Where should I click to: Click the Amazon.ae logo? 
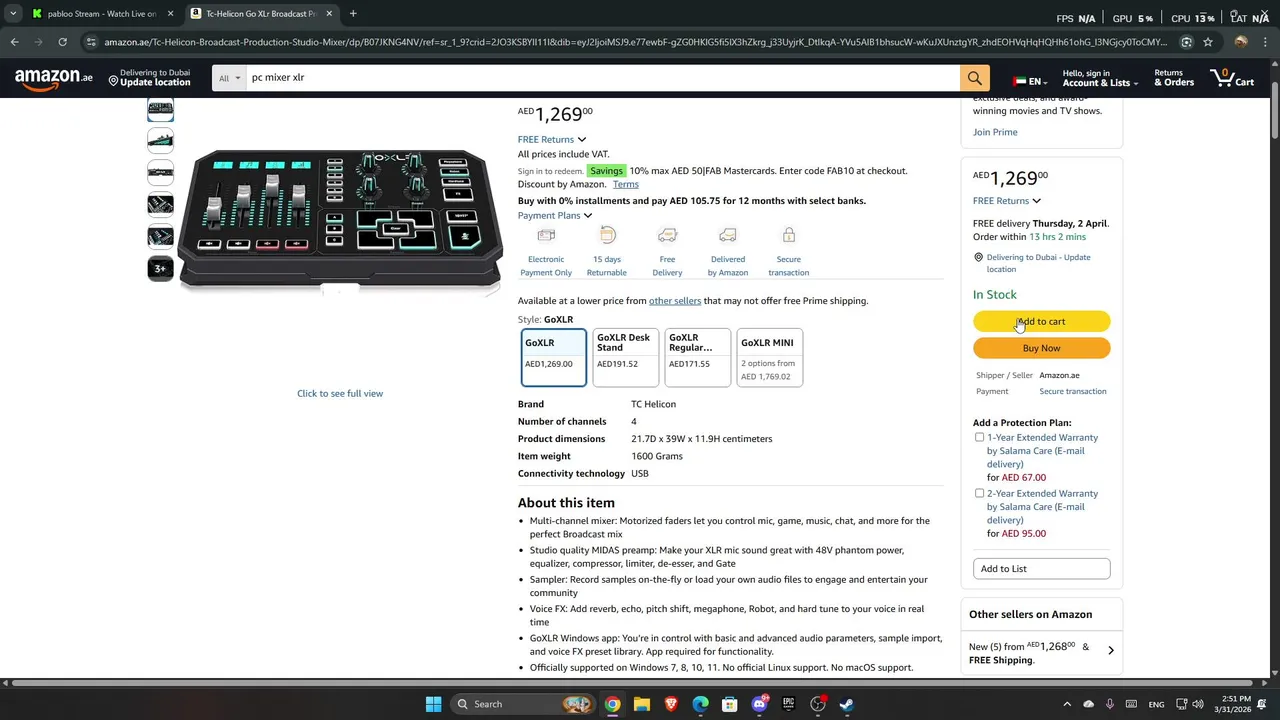[54, 78]
